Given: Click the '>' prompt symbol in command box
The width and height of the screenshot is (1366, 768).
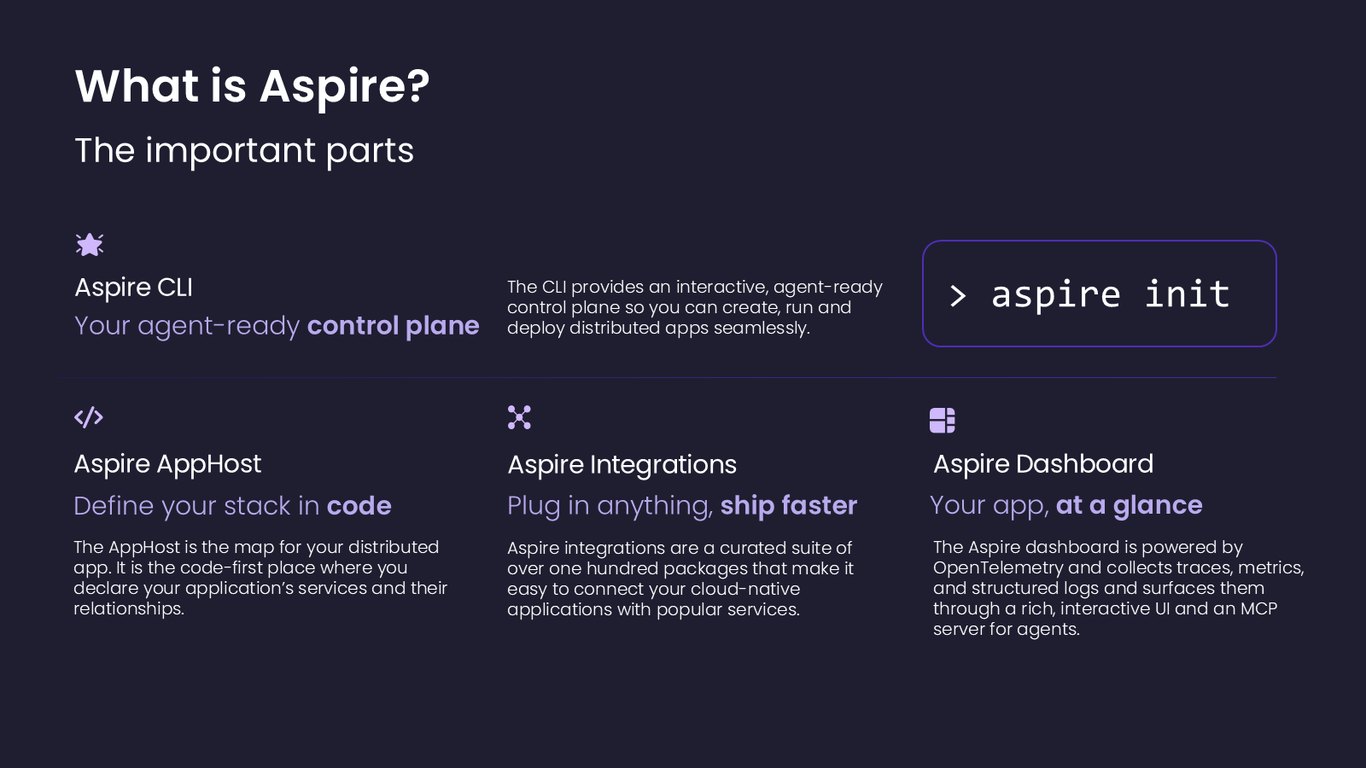Looking at the screenshot, I should pyautogui.click(x=958, y=296).
